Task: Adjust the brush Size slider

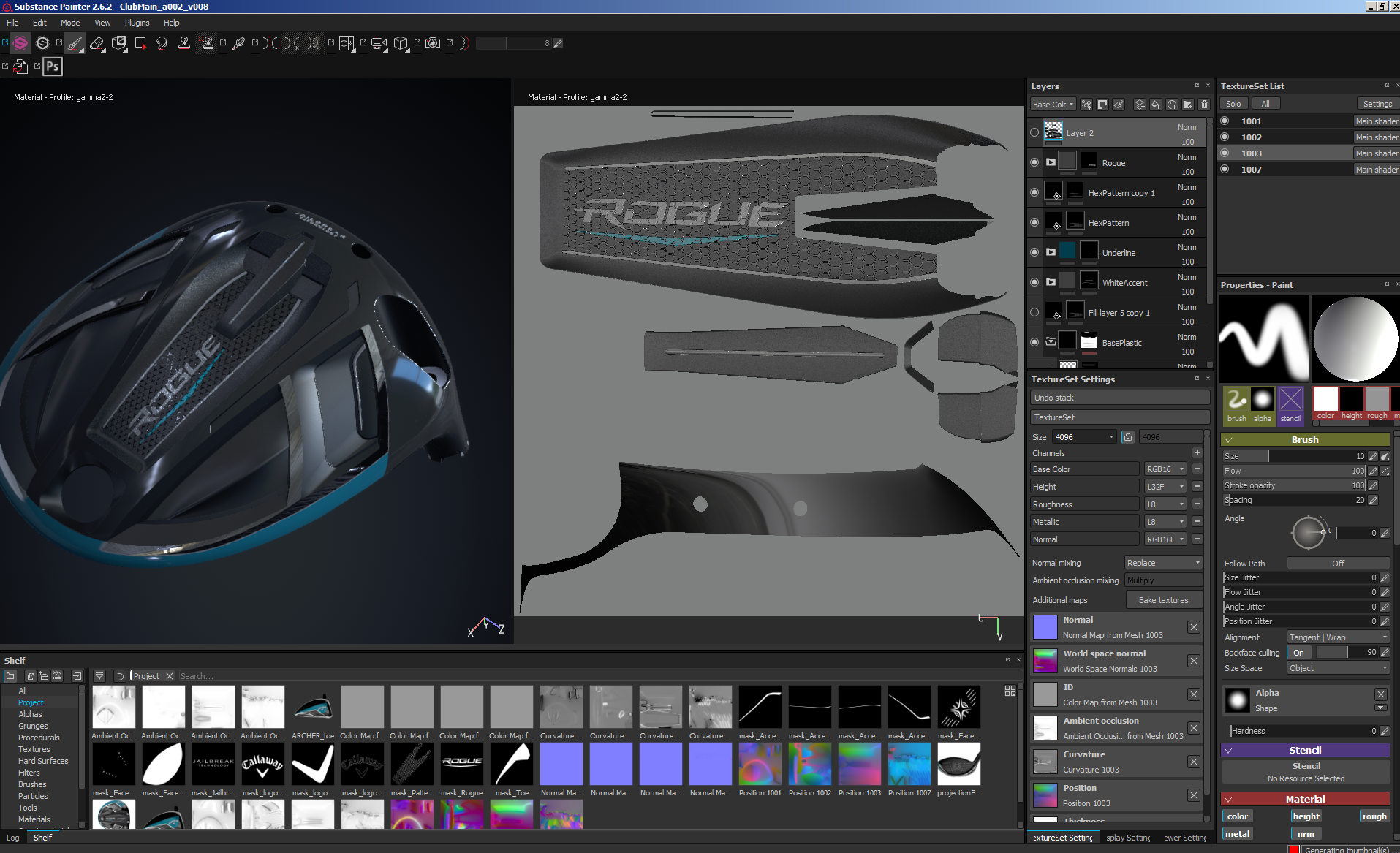Action: [x=1295, y=456]
